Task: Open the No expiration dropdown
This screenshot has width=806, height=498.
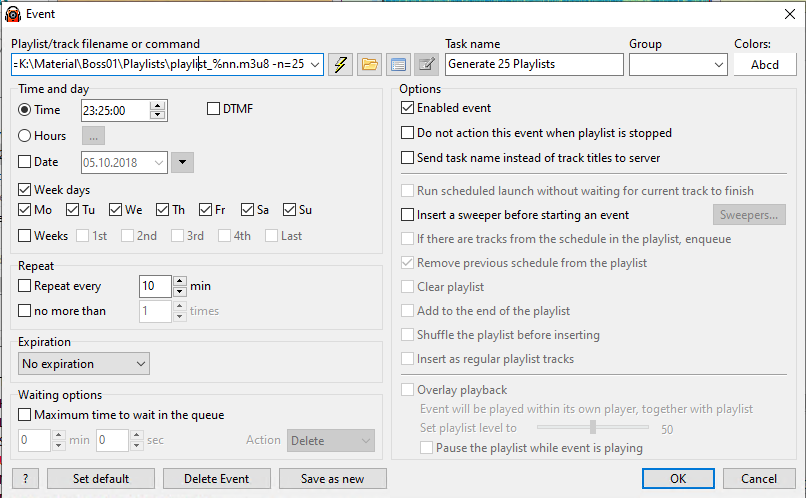Action: click(84, 364)
